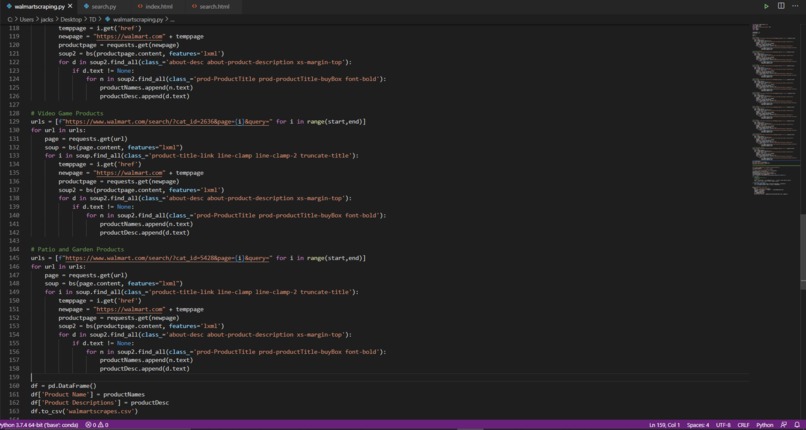Click 'page = requests.get(url)' on line 131
This screenshot has height=430, width=806.
coord(86,139)
